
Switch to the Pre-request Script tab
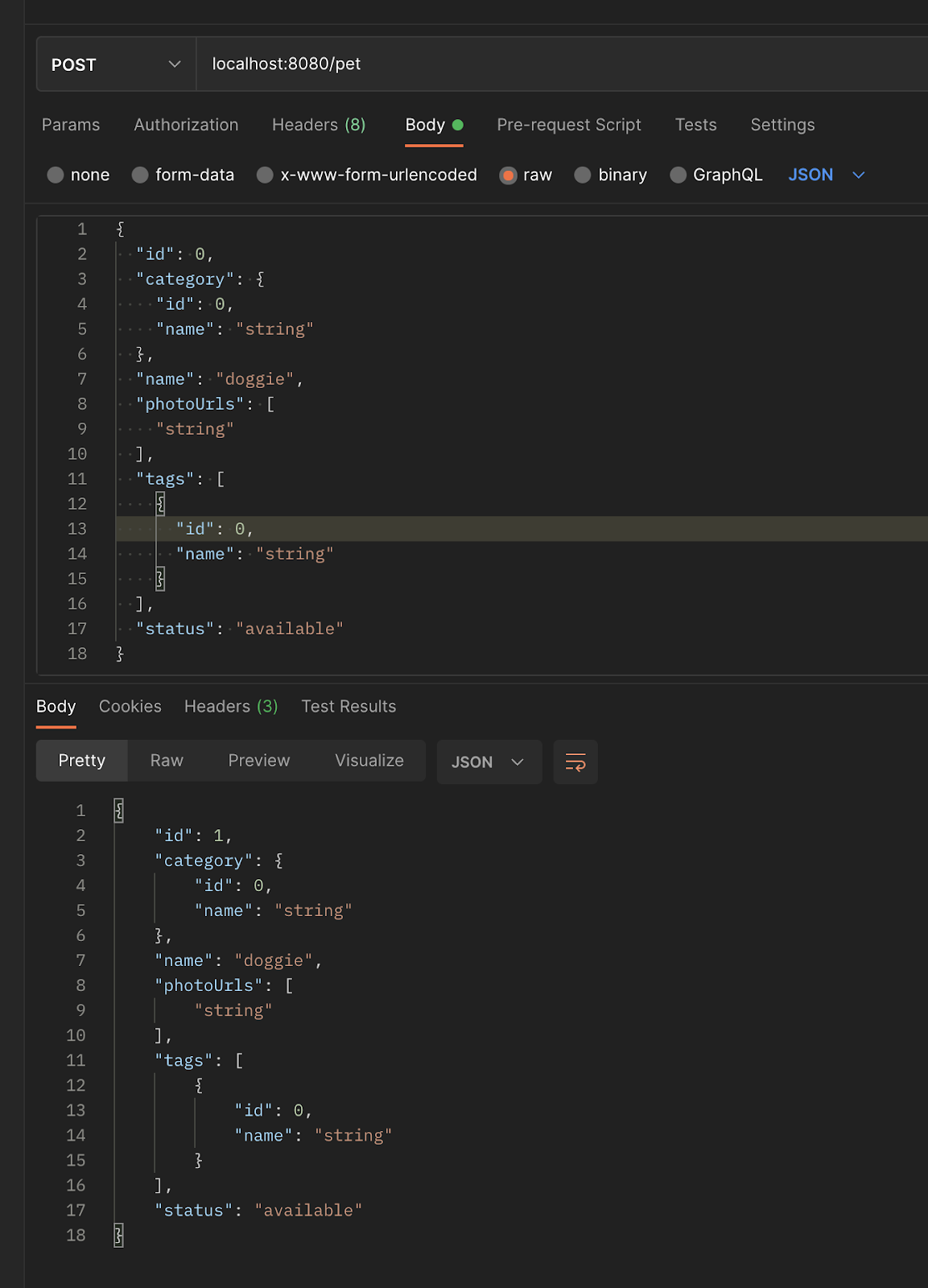tap(568, 125)
